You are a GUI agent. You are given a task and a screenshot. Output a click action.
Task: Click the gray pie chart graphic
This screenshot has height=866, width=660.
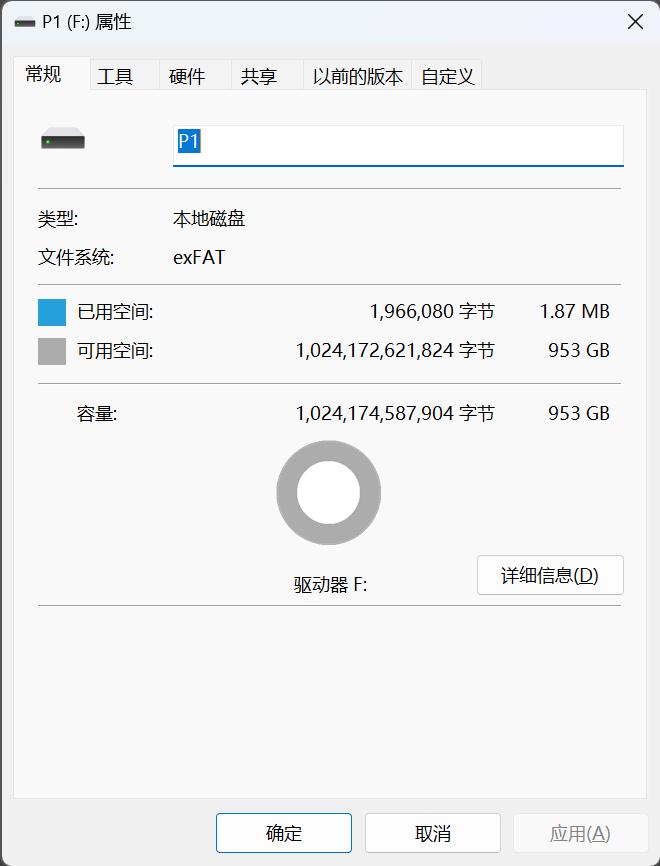point(328,492)
